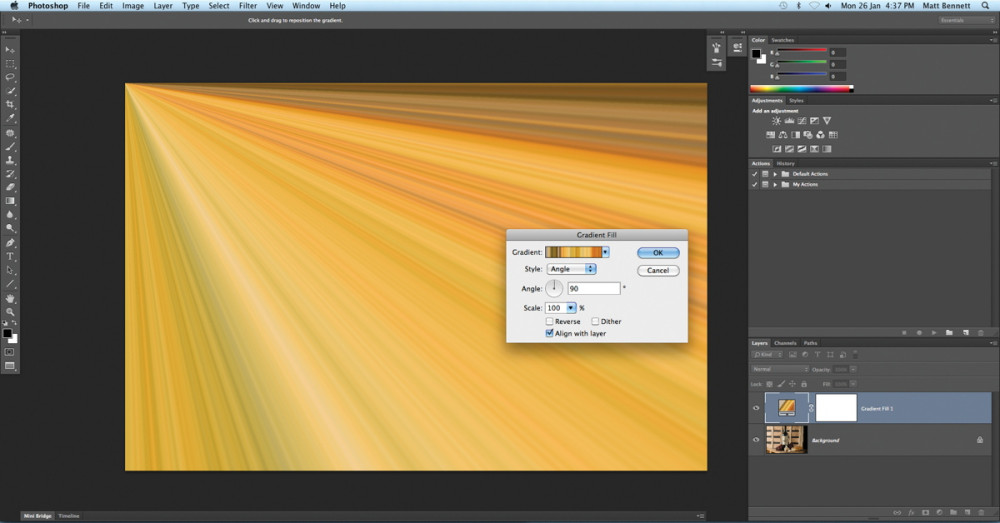The width and height of the screenshot is (1000, 523).
Task: Uncheck Align with layer
Action: coord(549,334)
